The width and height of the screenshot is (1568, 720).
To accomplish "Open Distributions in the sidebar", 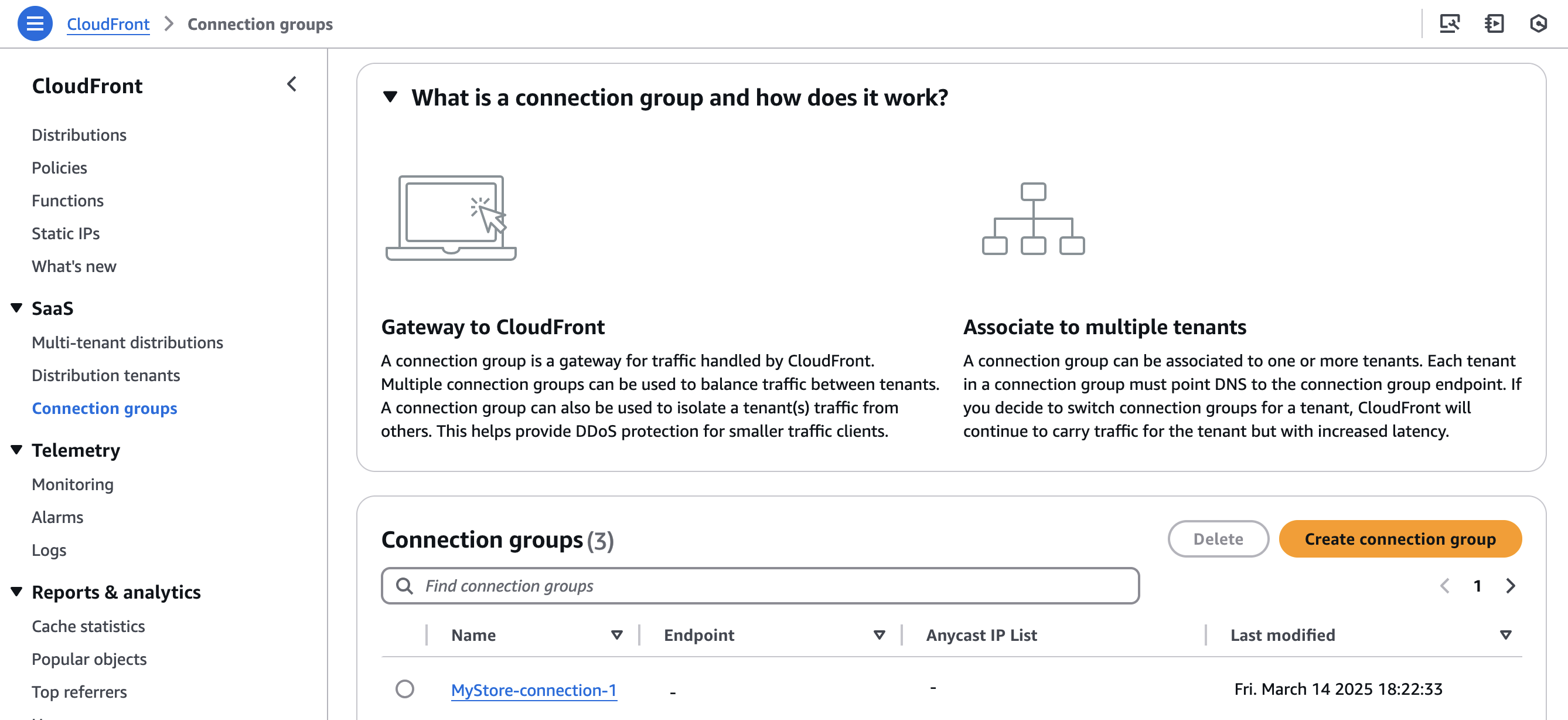I will tap(79, 135).
